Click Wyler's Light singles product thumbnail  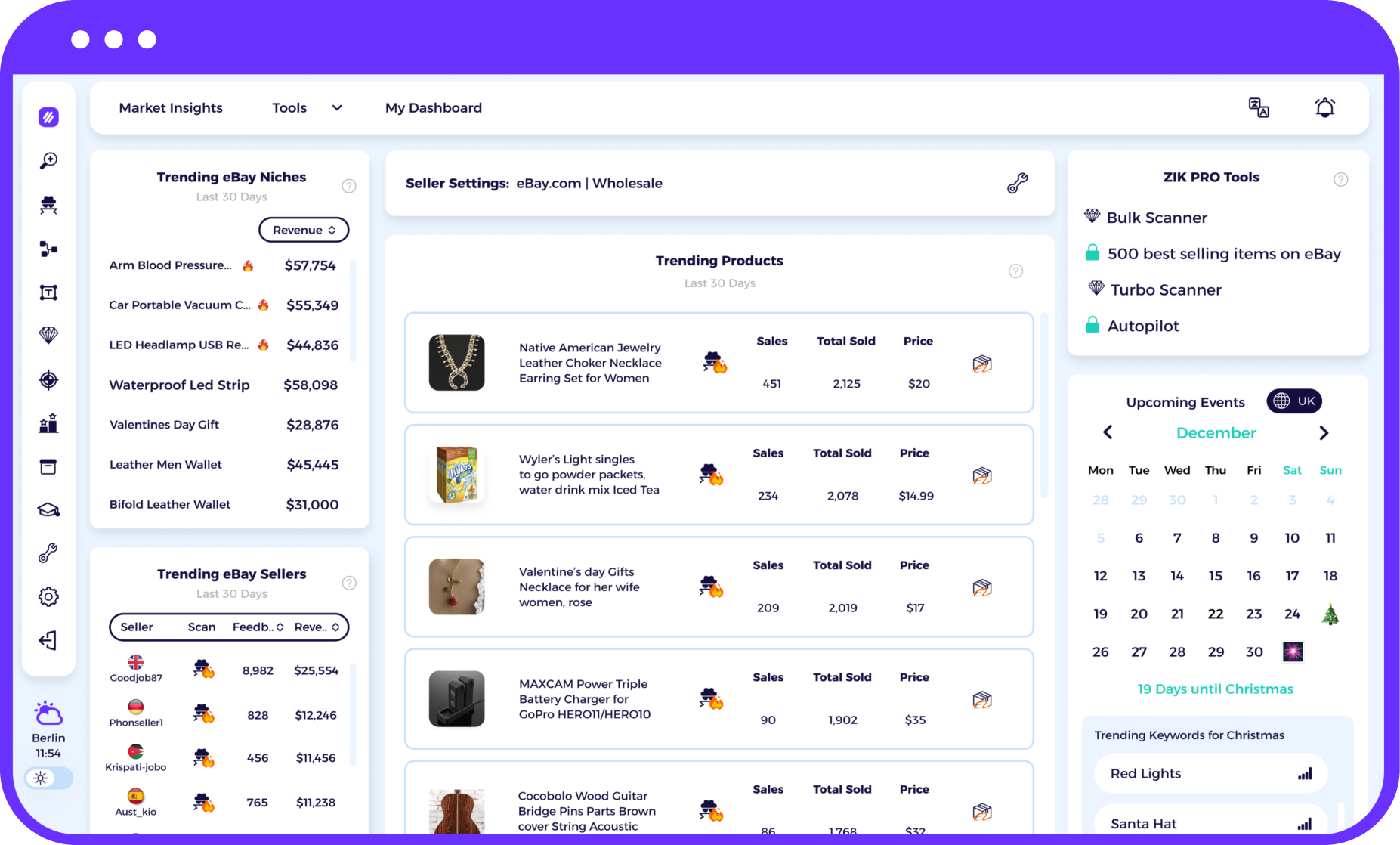pos(456,475)
